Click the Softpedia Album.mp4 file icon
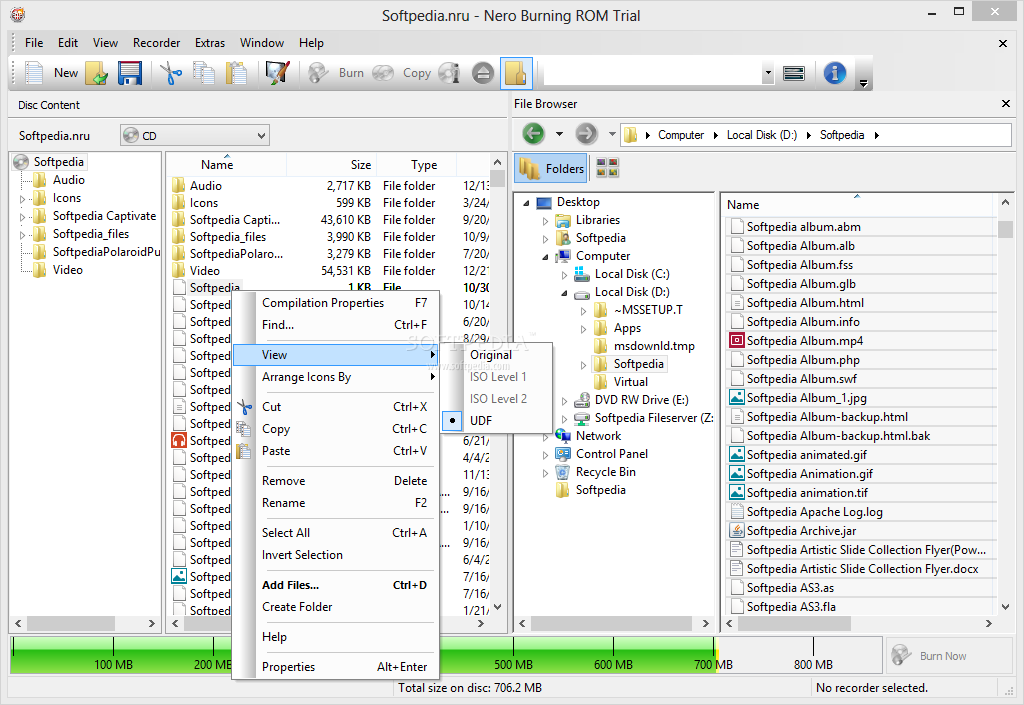 click(x=737, y=340)
